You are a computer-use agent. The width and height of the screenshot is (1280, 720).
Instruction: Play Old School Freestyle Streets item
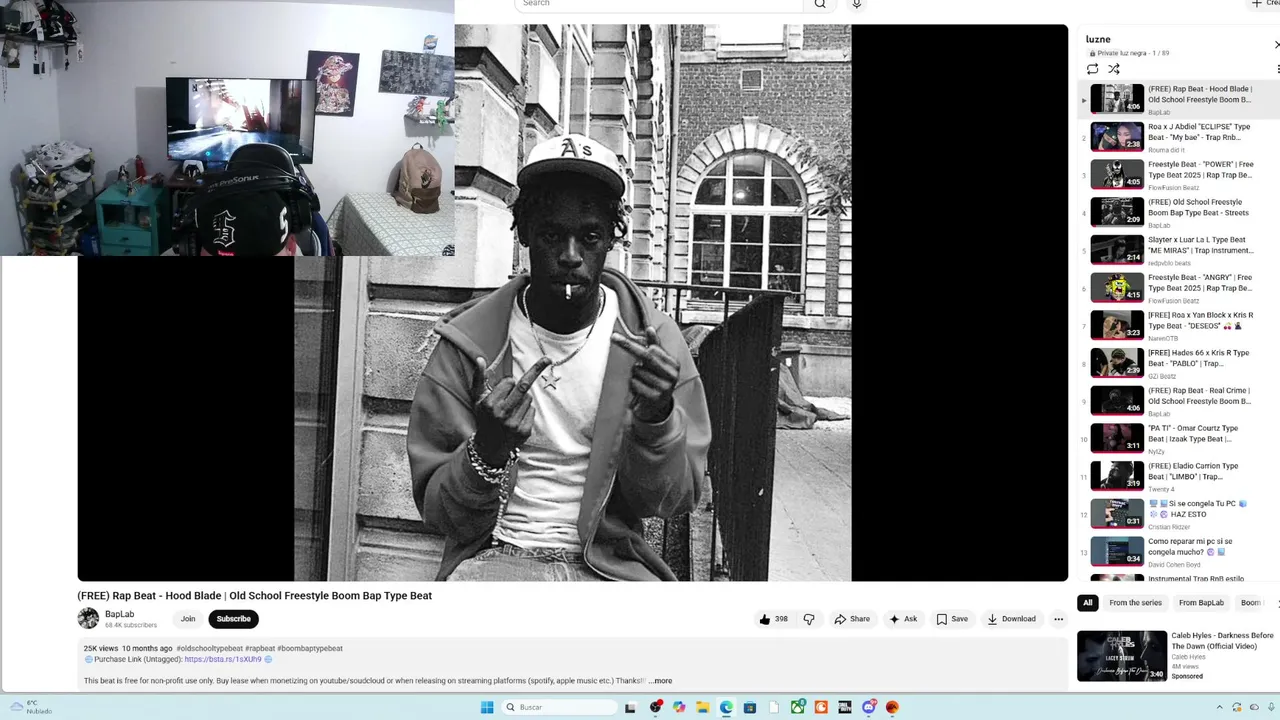1178,212
